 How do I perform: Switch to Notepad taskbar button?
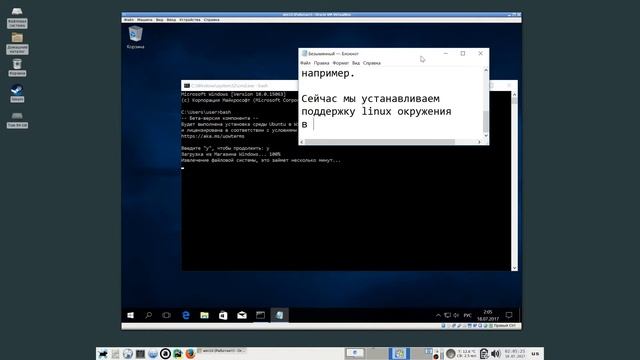point(279,315)
